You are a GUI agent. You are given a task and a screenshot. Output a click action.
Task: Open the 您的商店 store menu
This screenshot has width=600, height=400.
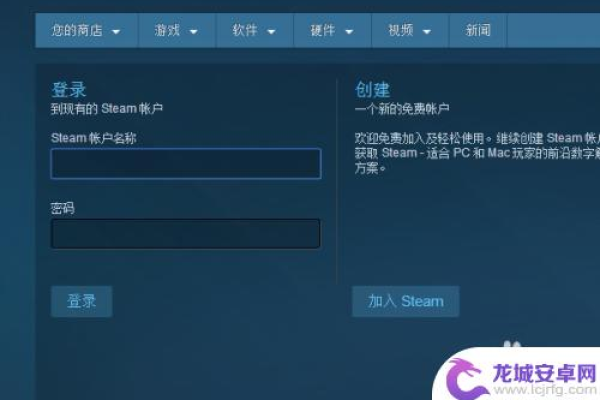point(86,30)
